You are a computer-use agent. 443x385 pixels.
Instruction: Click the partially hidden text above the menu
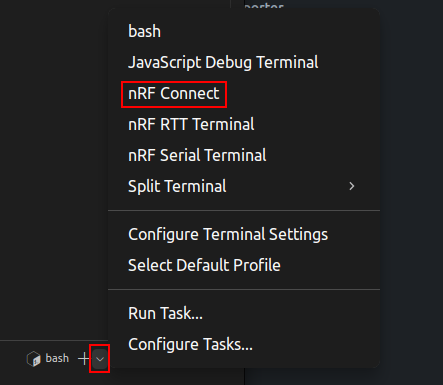pyautogui.click(x=264, y=5)
